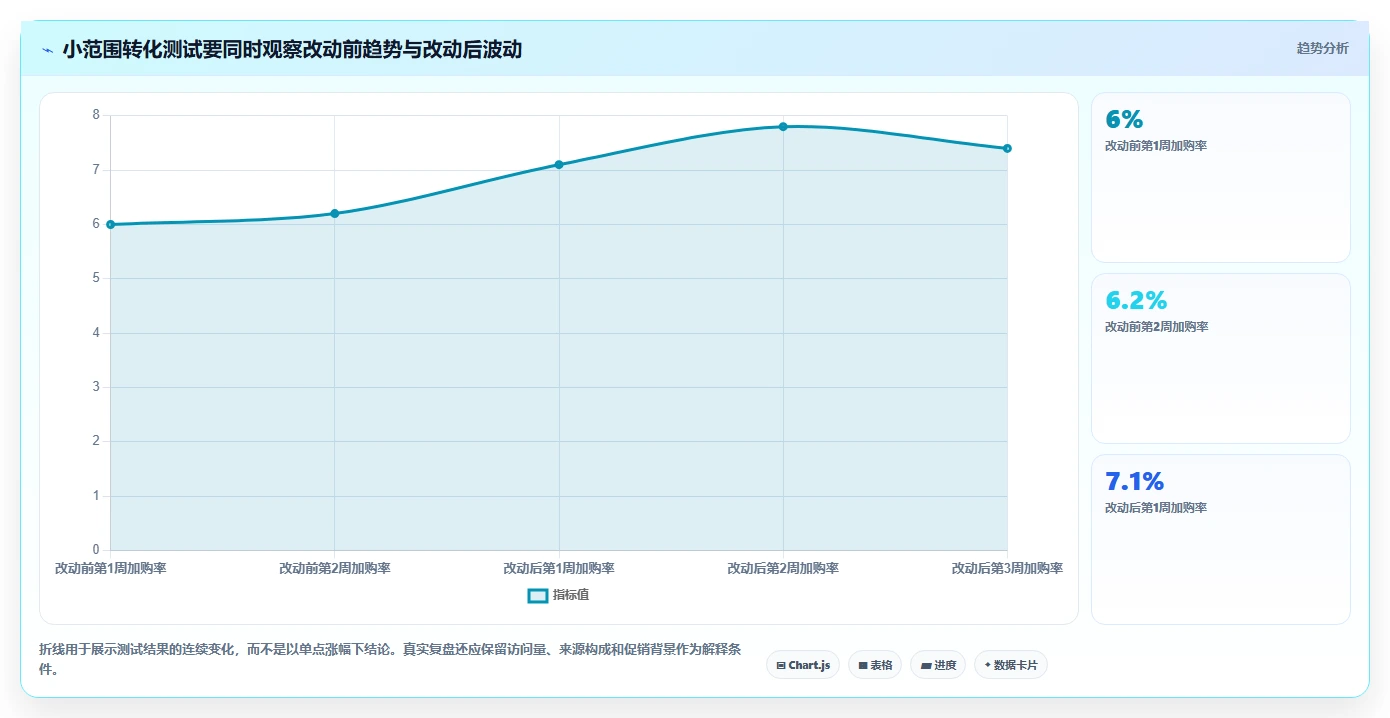Click the lightning icon beside the title

coord(47,50)
